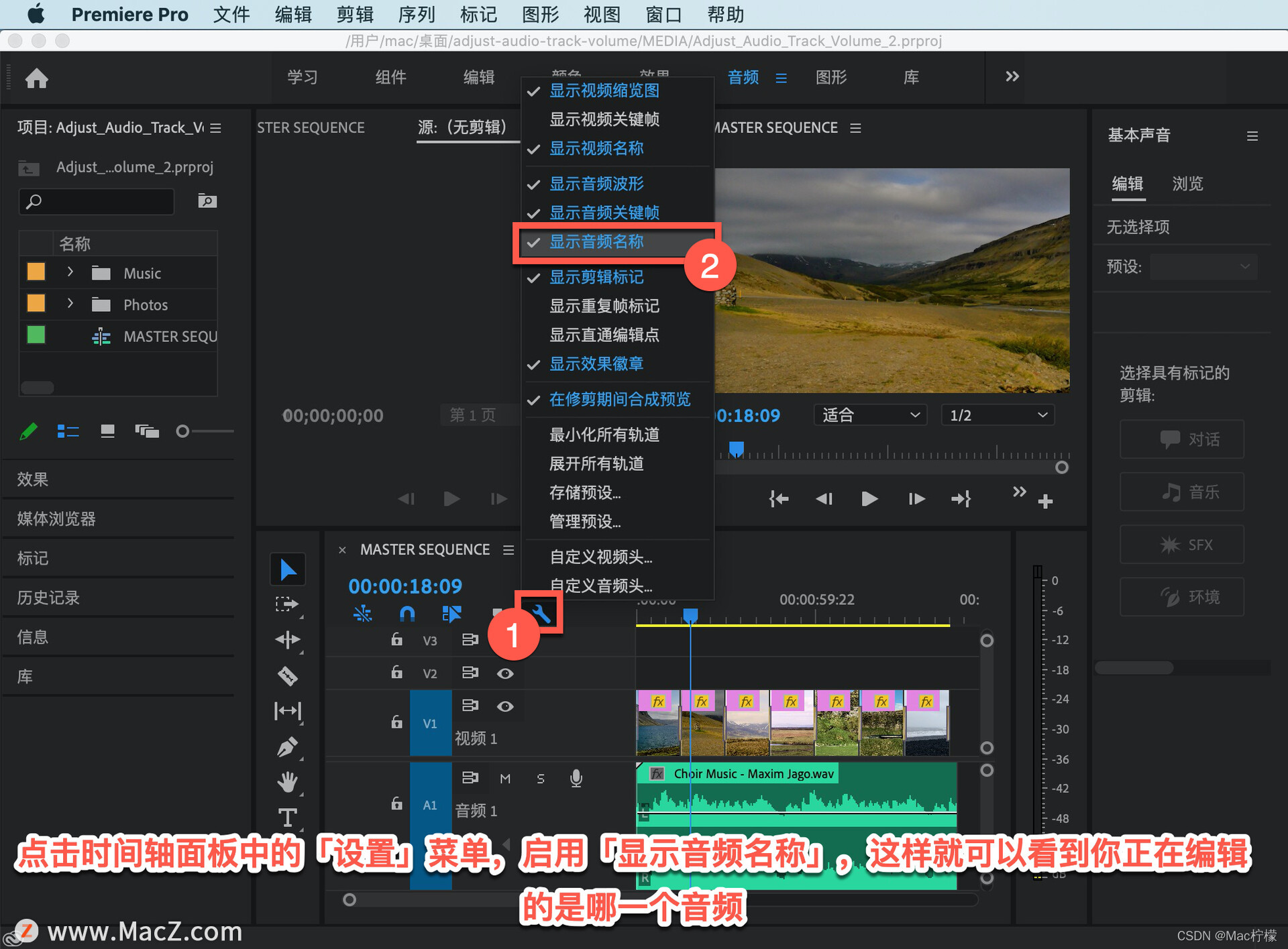Select the Hand tool

click(288, 782)
